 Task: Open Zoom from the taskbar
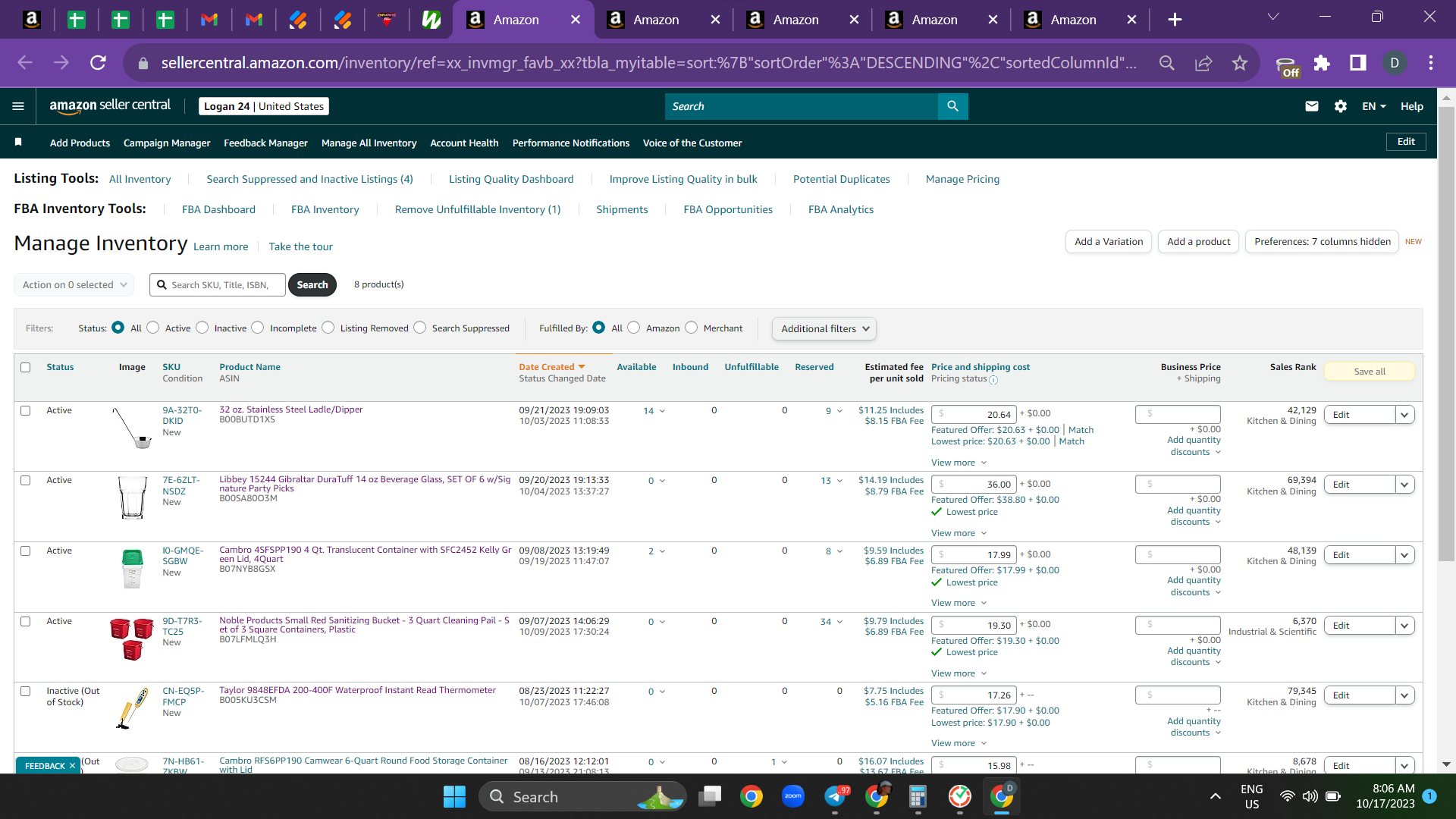pyautogui.click(x=792, y=796)
